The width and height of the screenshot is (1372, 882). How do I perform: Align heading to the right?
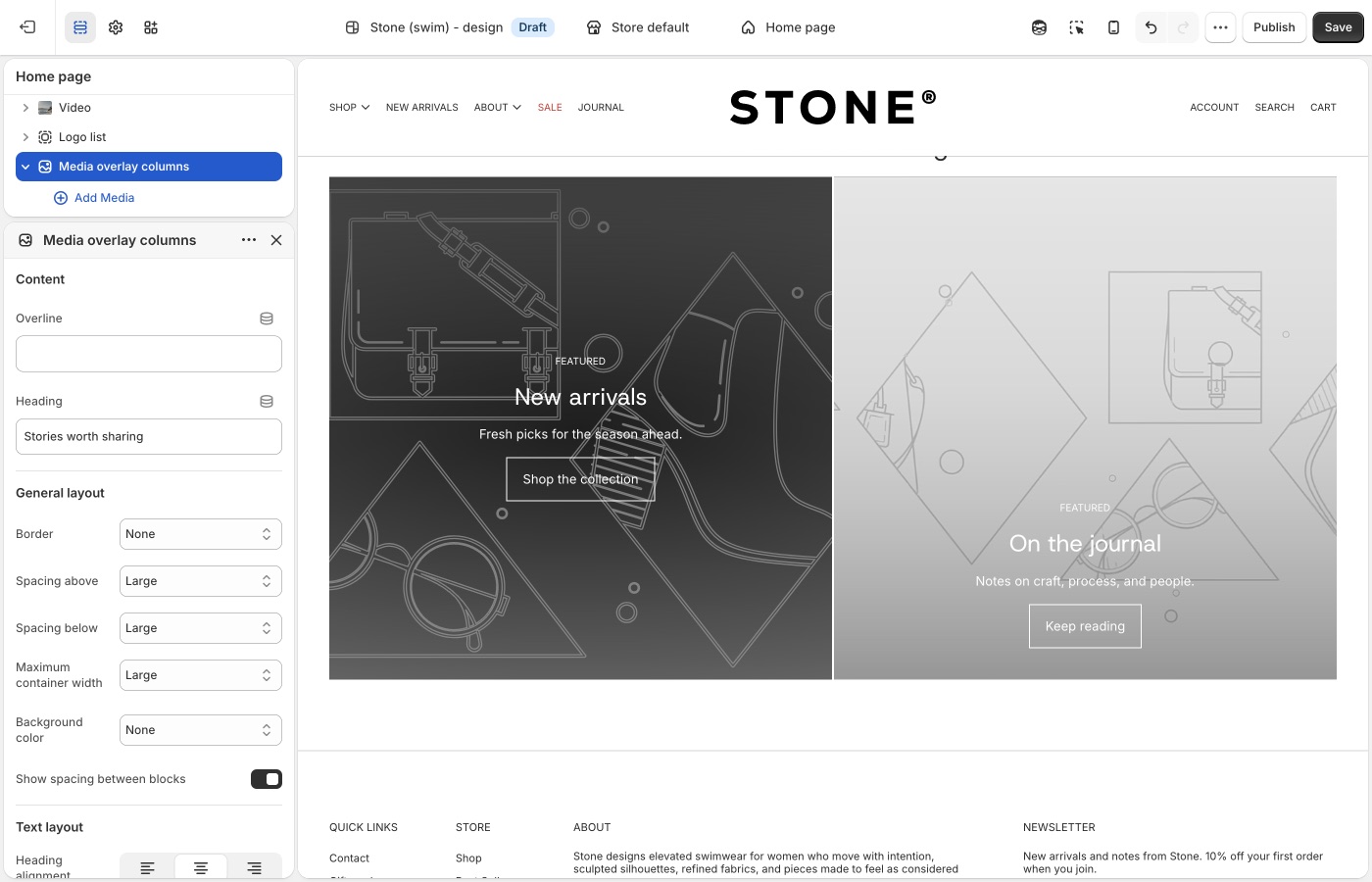[254, 867]
